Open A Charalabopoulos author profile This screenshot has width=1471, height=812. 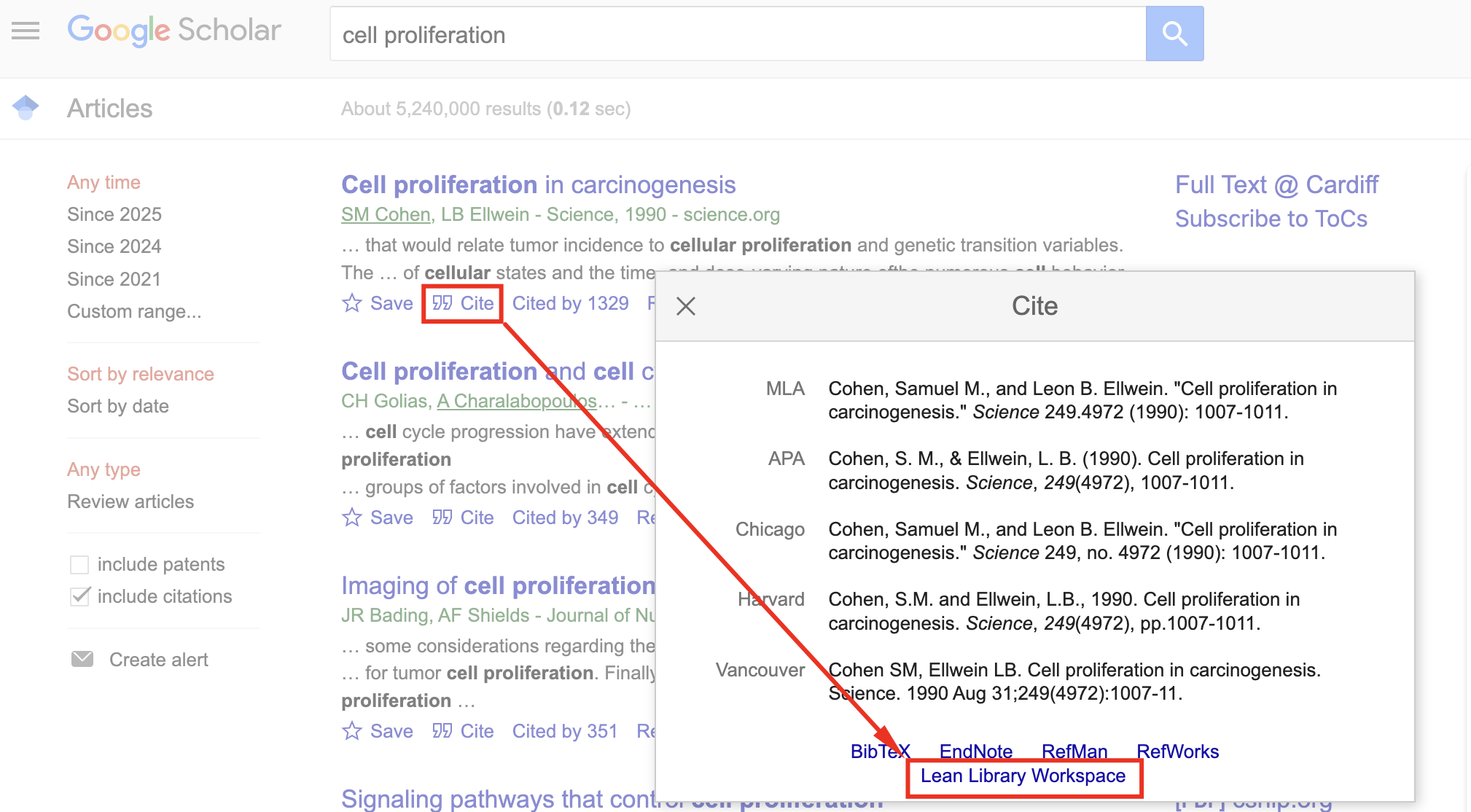[517, 401]
